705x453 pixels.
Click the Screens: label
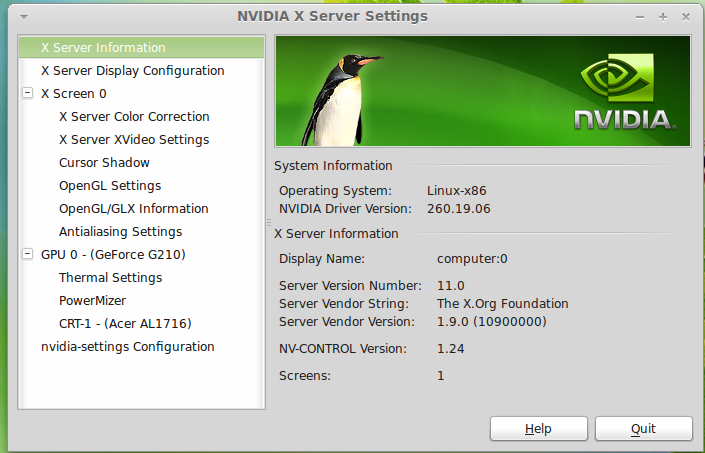point(305,376)
